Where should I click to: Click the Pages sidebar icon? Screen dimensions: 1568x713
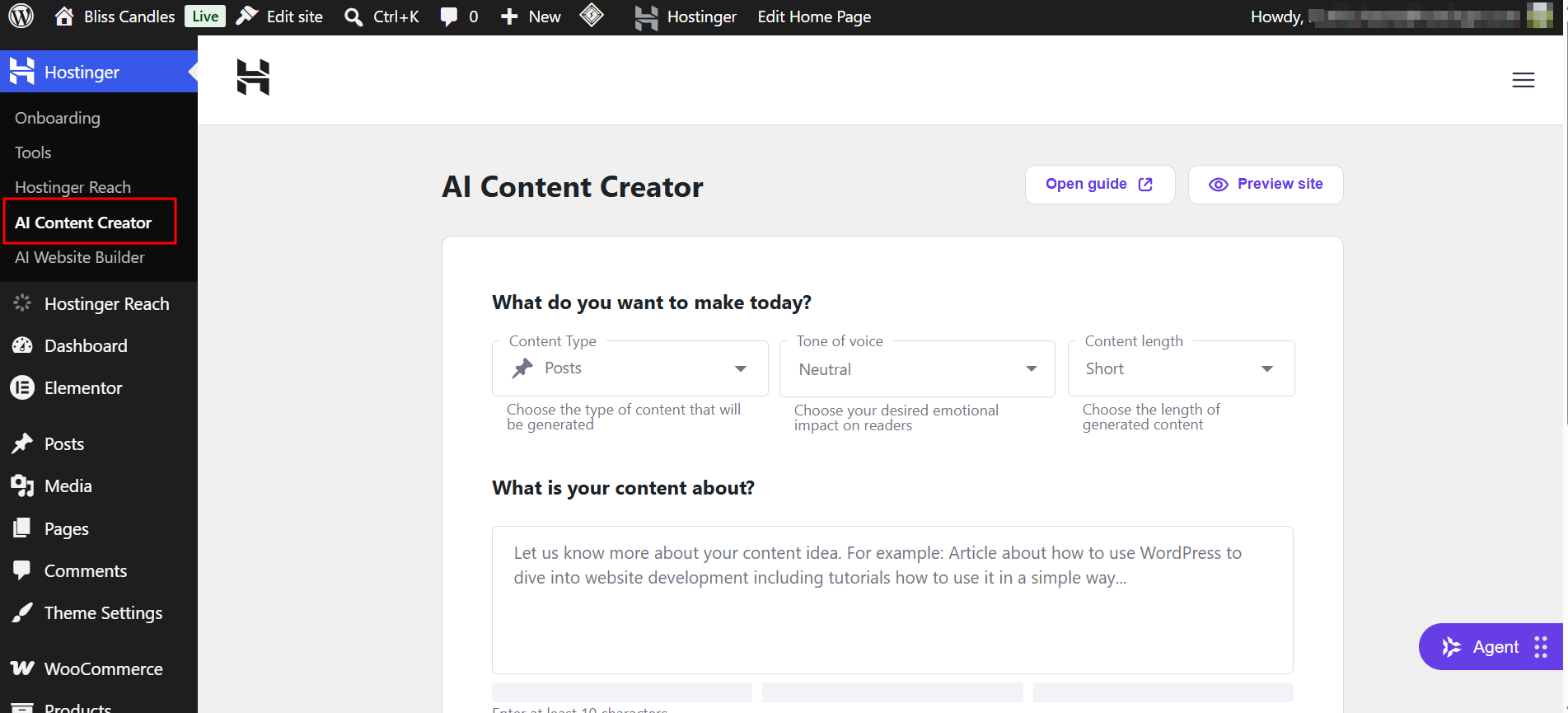pyautogui.click(x=22, y=528)
